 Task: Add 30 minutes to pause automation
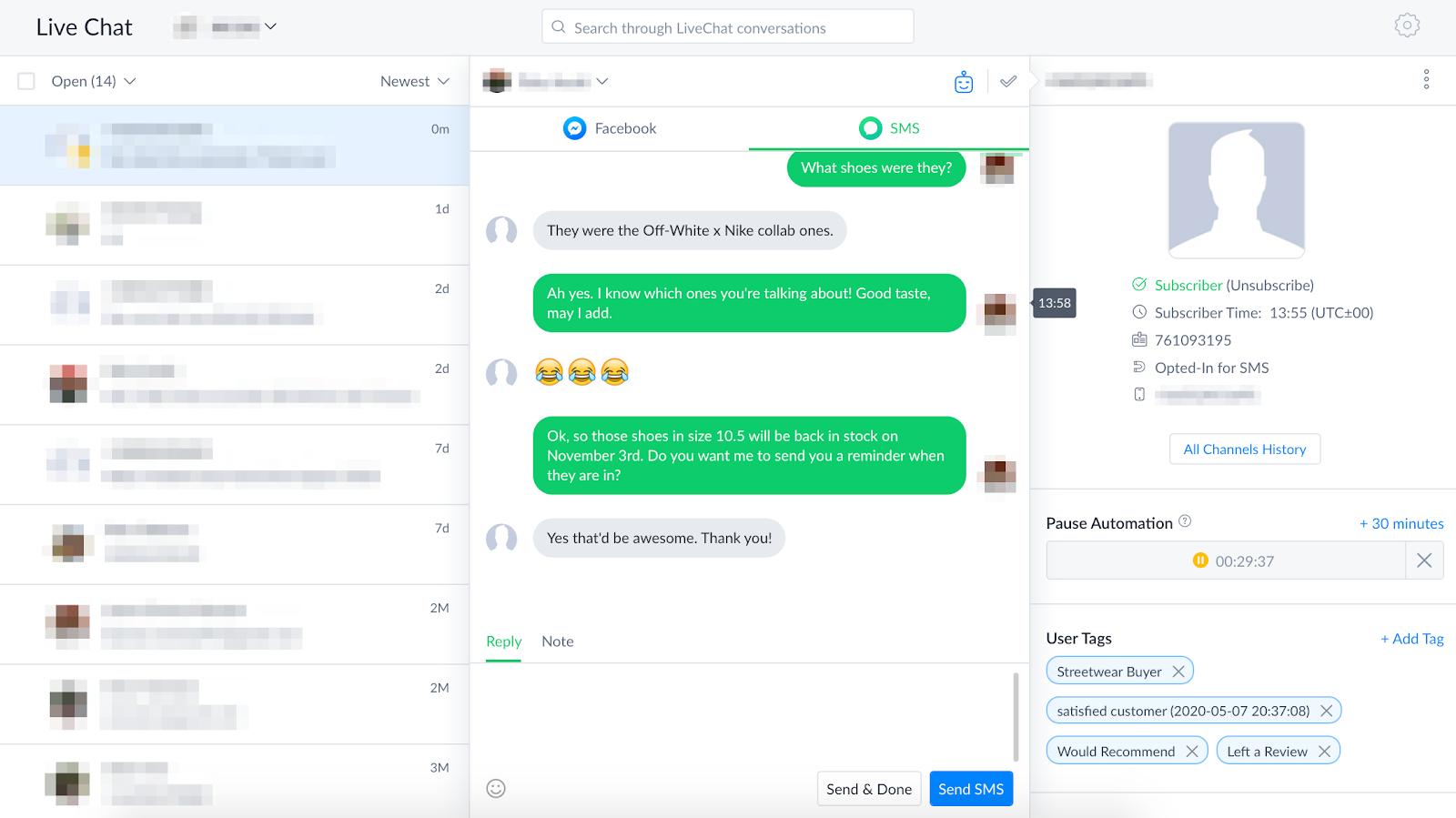tap(1401, 523)
